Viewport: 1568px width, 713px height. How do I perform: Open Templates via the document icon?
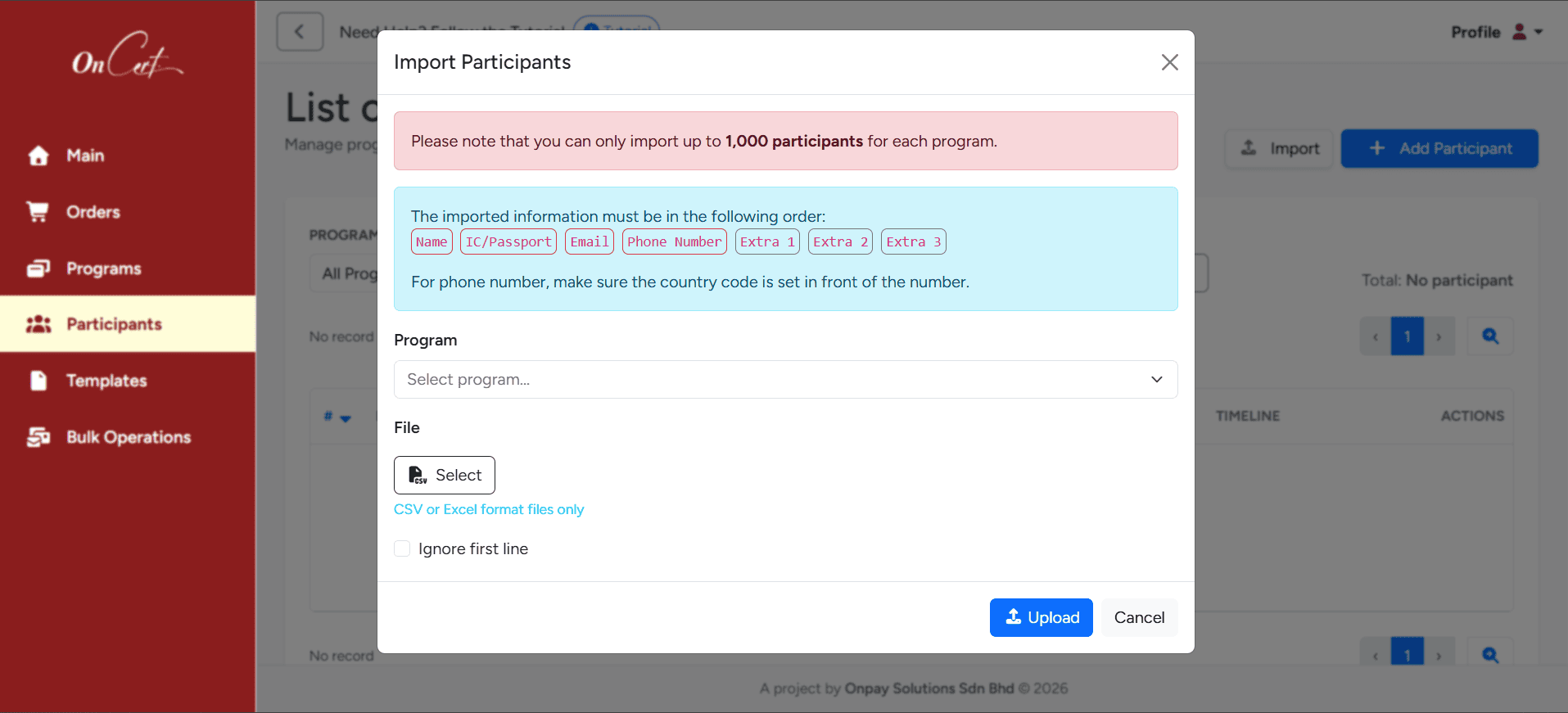[38, 381]
